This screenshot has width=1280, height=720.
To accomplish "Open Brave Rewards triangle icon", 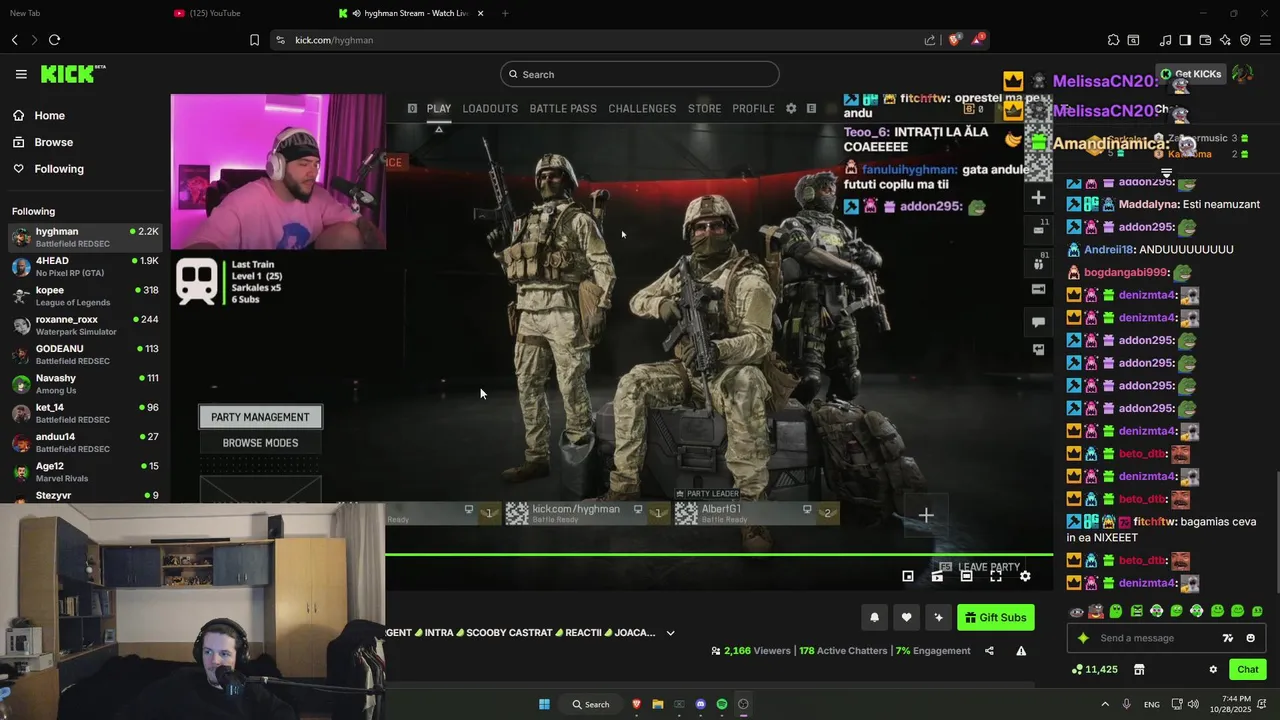I will coord(979,40).
